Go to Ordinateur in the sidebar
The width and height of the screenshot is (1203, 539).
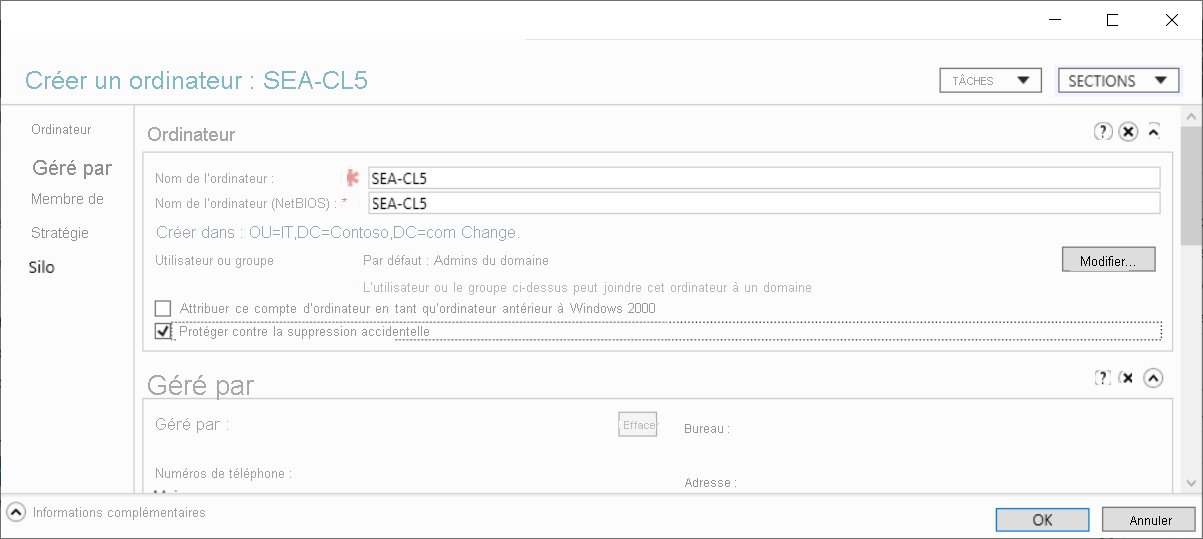pyautogui.click(x=61, y=130)
